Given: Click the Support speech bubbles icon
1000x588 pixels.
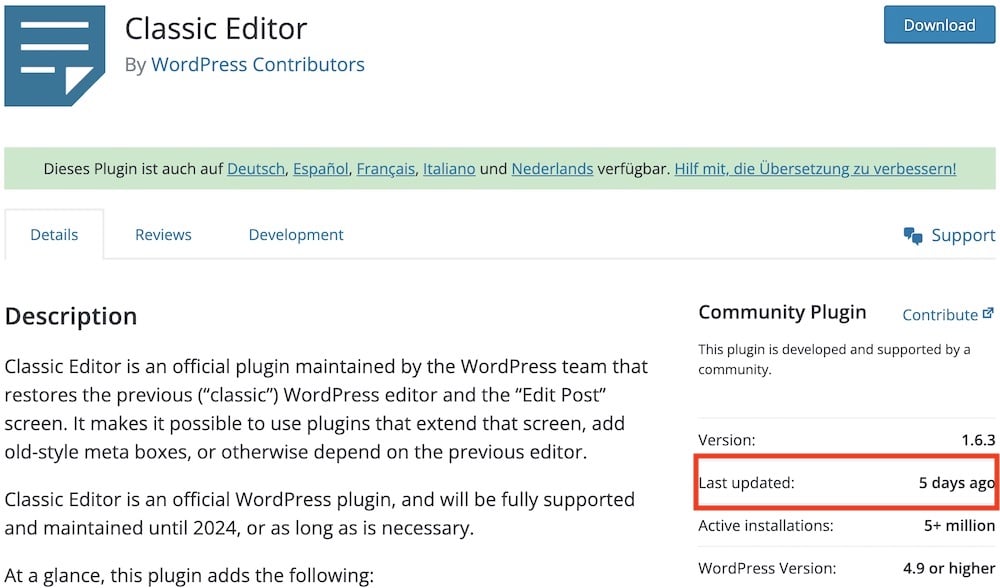Looking at the screenshot, I should [x=913, y=236].
